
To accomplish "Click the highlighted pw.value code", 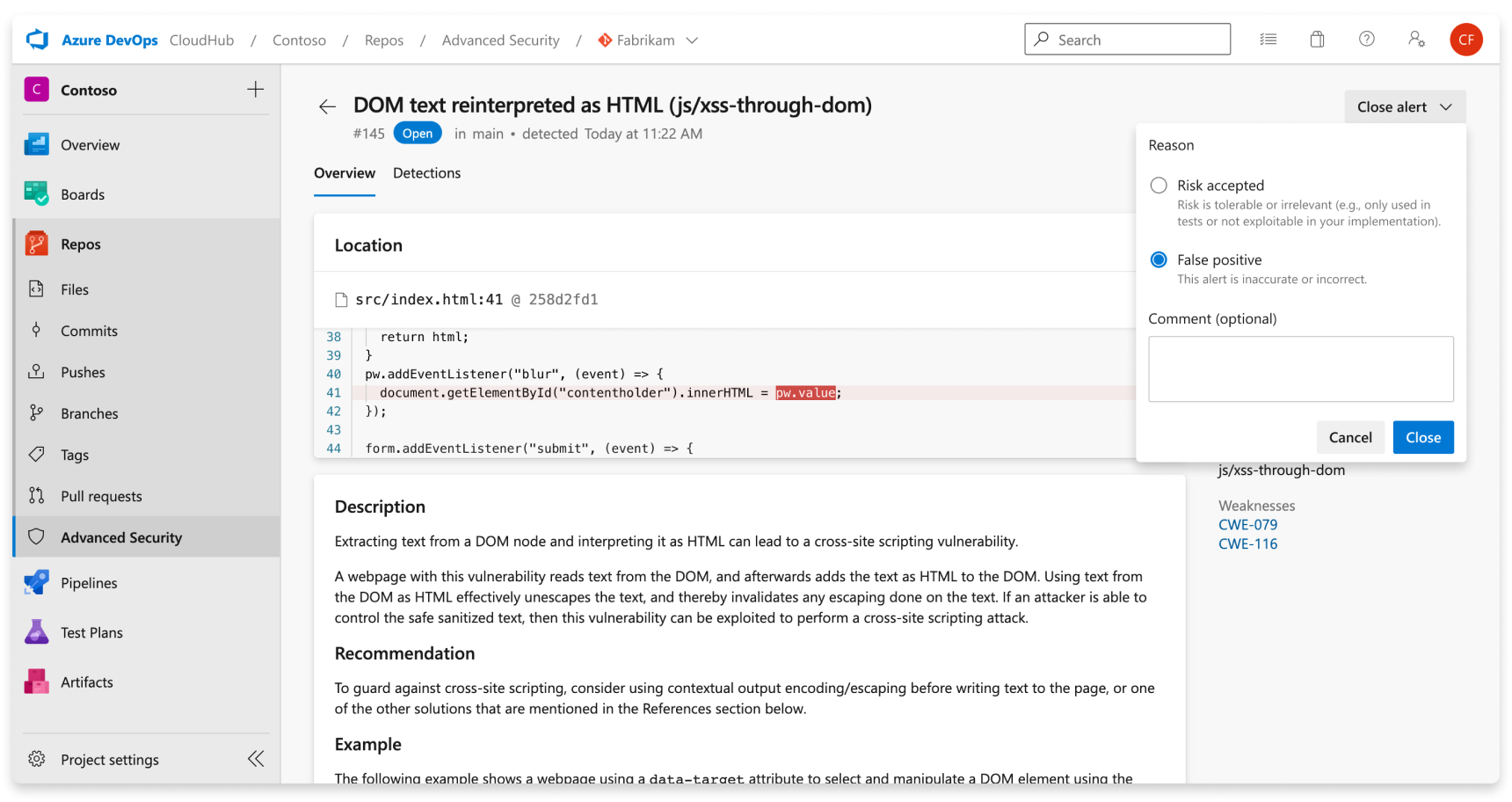I will coord(805,393).
